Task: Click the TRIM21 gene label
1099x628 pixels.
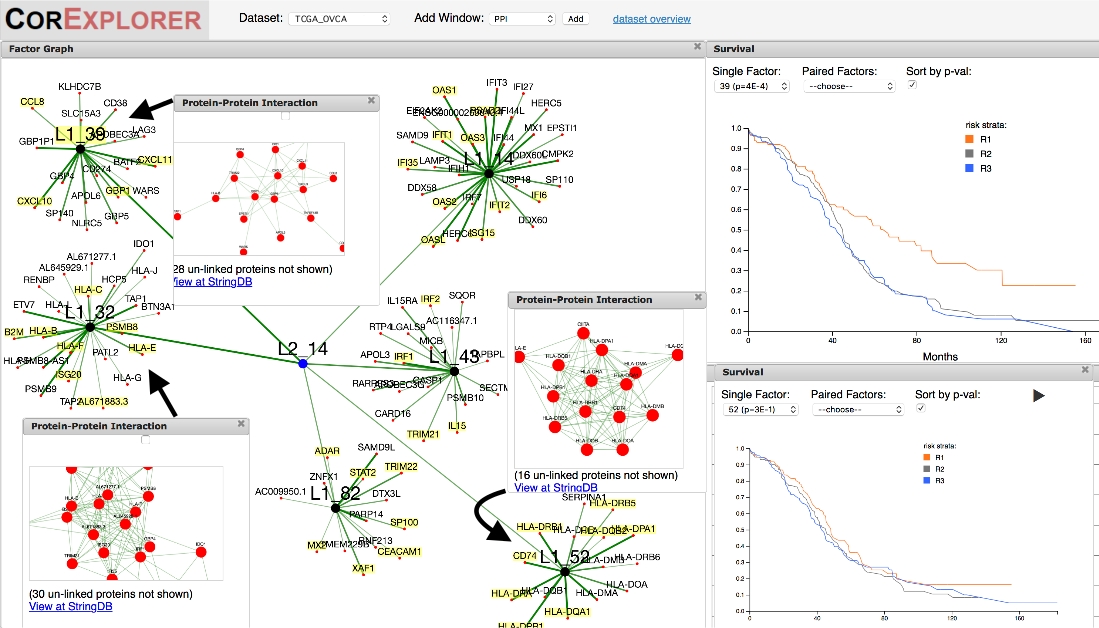Action: (423, 435)
